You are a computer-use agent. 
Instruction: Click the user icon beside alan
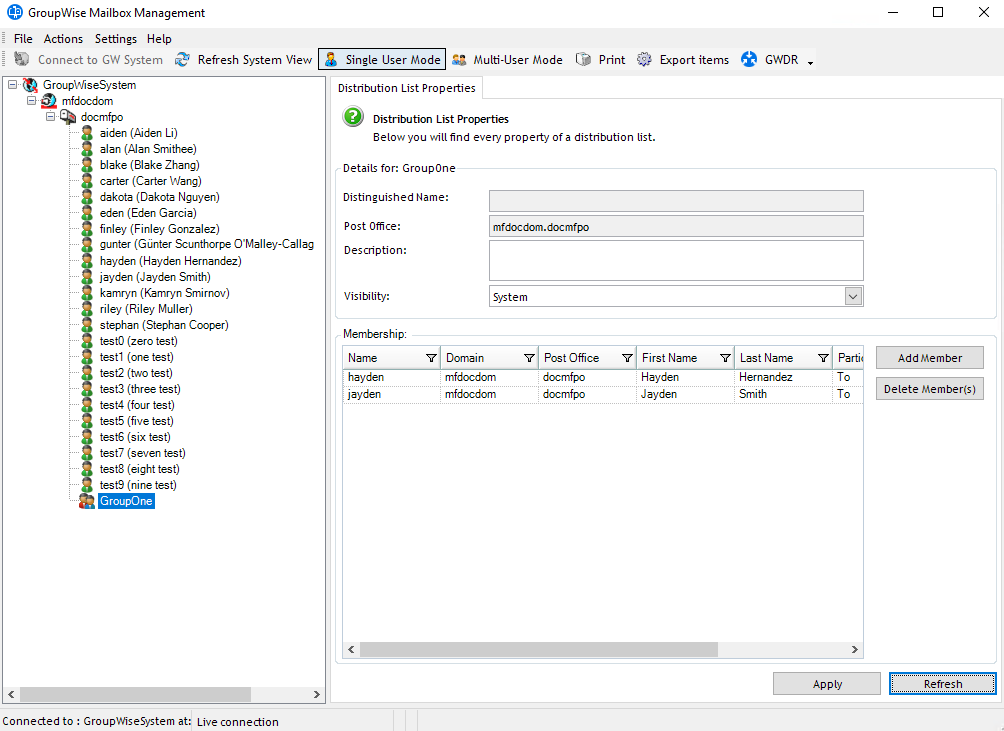pyautogui.click(x=87, y=149)
